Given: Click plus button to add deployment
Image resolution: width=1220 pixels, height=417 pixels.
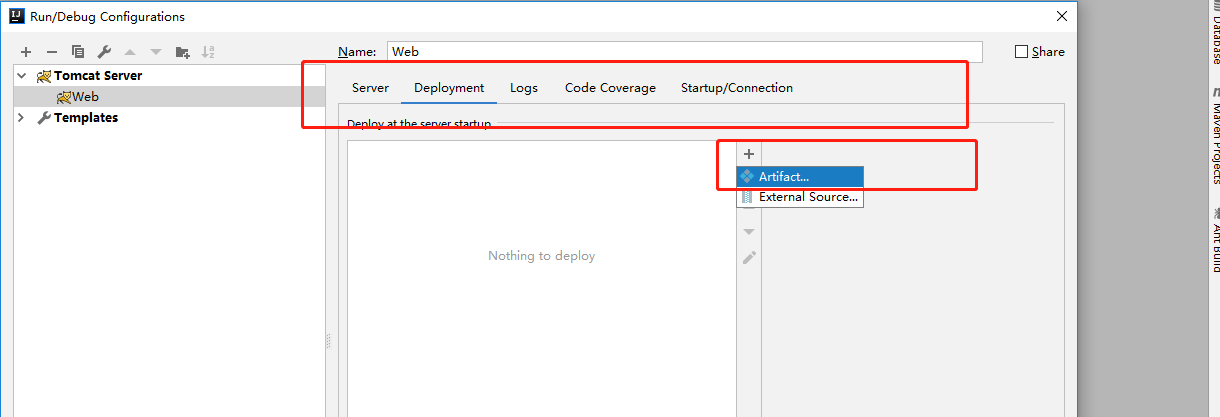Looking at the screenshot, I should (x=748, y=154).
